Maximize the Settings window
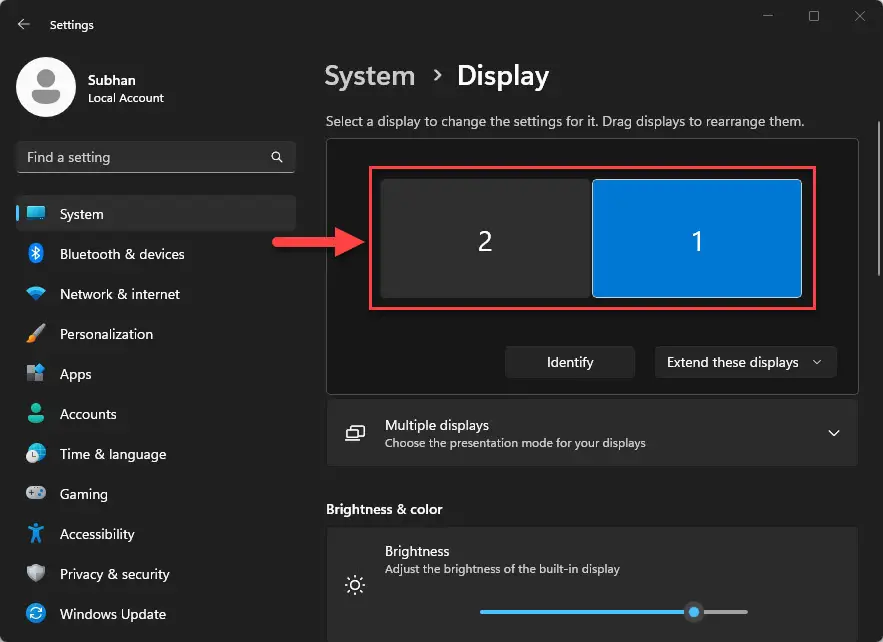Screen dimensions: 883x642 (814, 16)
